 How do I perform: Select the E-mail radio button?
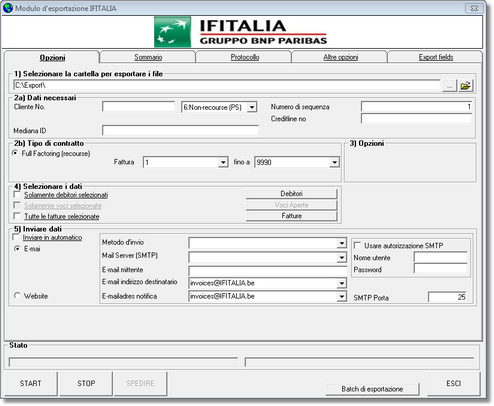[x=17, y=249]
